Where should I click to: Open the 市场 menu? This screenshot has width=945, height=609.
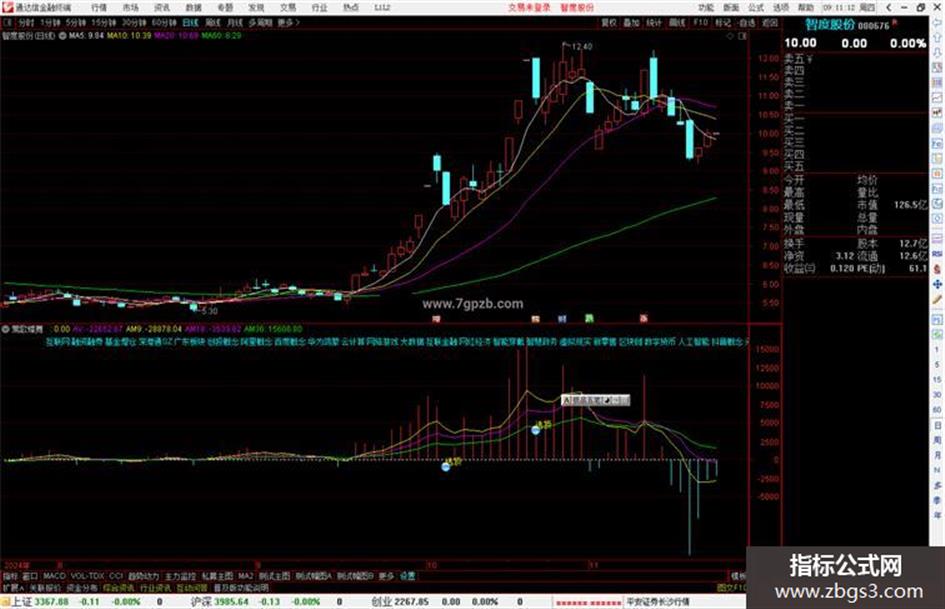pyautogui.click(x=130, y=7)
